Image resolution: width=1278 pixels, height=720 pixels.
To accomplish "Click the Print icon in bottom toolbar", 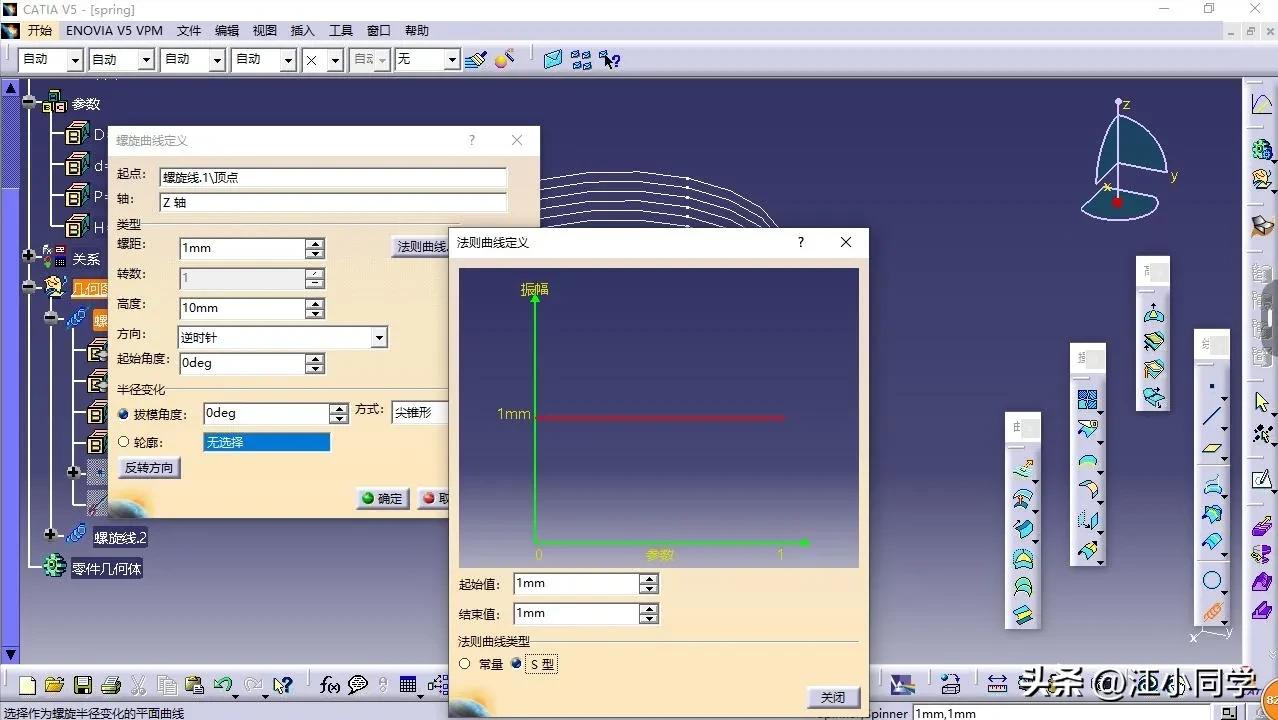I will (111, 685).
